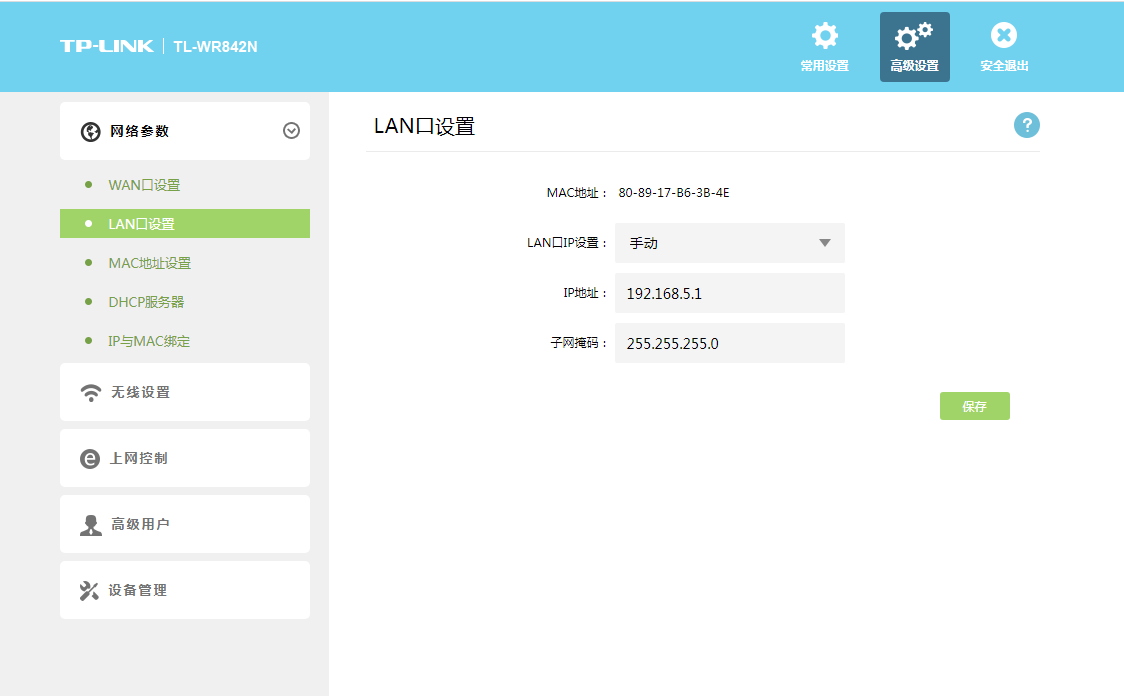Screen dimensions: 1124x696
Task: Collapse the 网络参数 section chevron
Action: (x=290, y=131)
